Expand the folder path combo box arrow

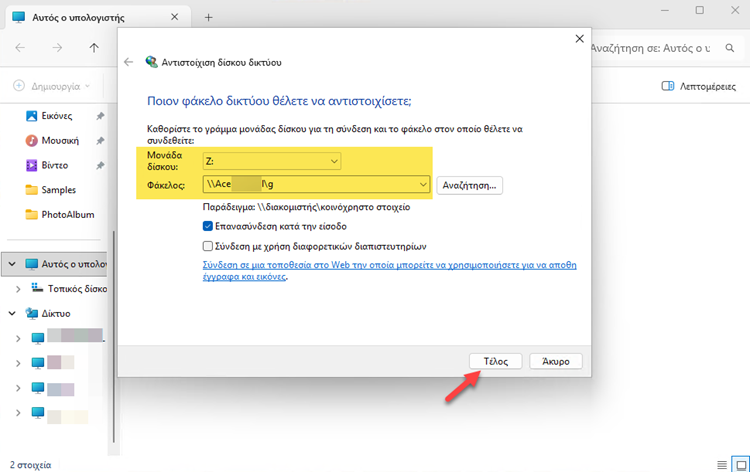coord(424,185)
